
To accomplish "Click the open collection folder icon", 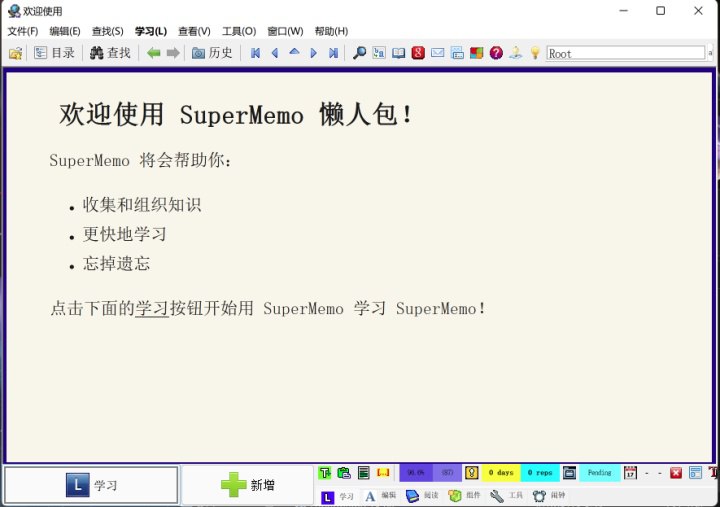I will [x=16, y=53].
